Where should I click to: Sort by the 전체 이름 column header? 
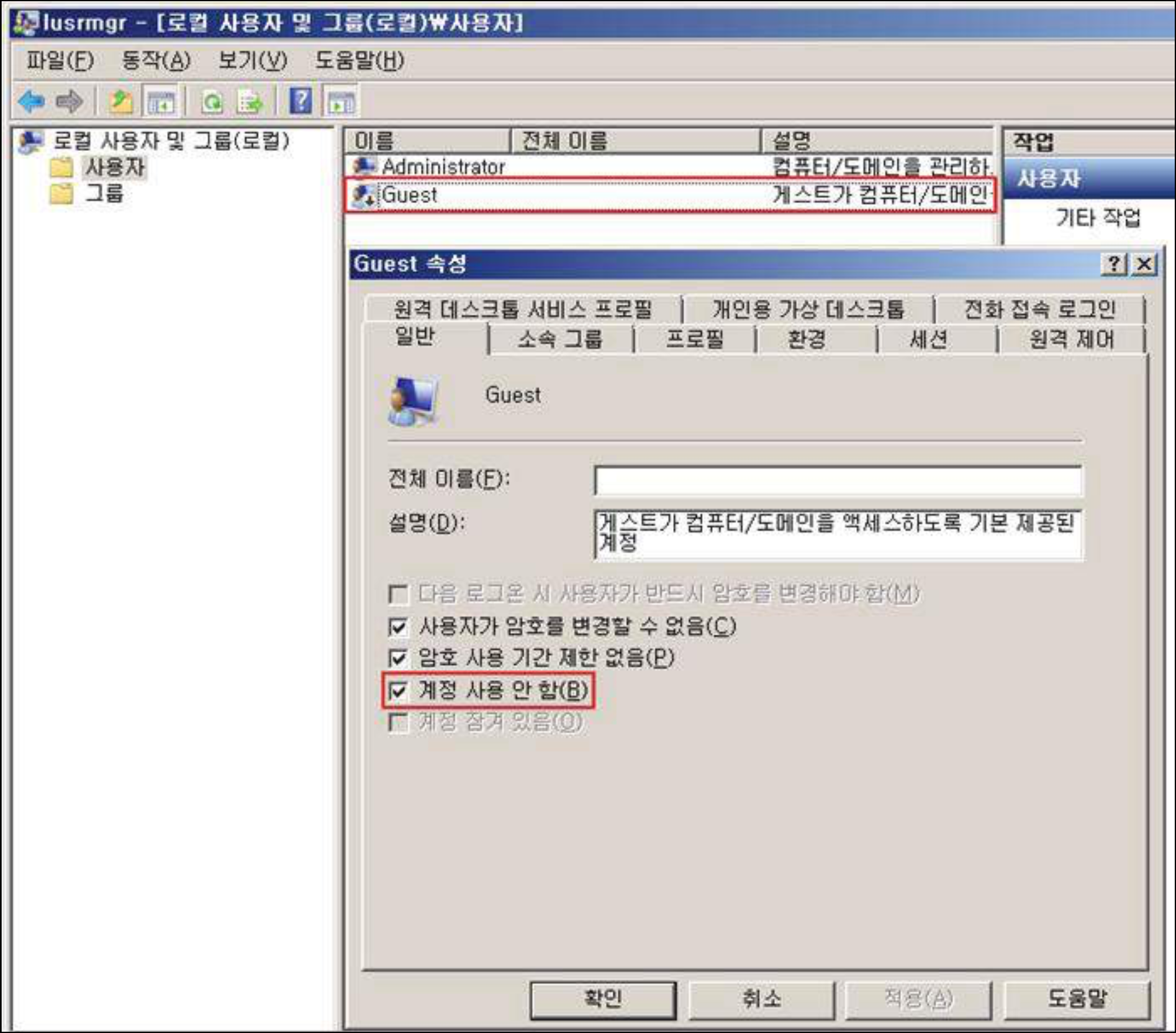636,142
